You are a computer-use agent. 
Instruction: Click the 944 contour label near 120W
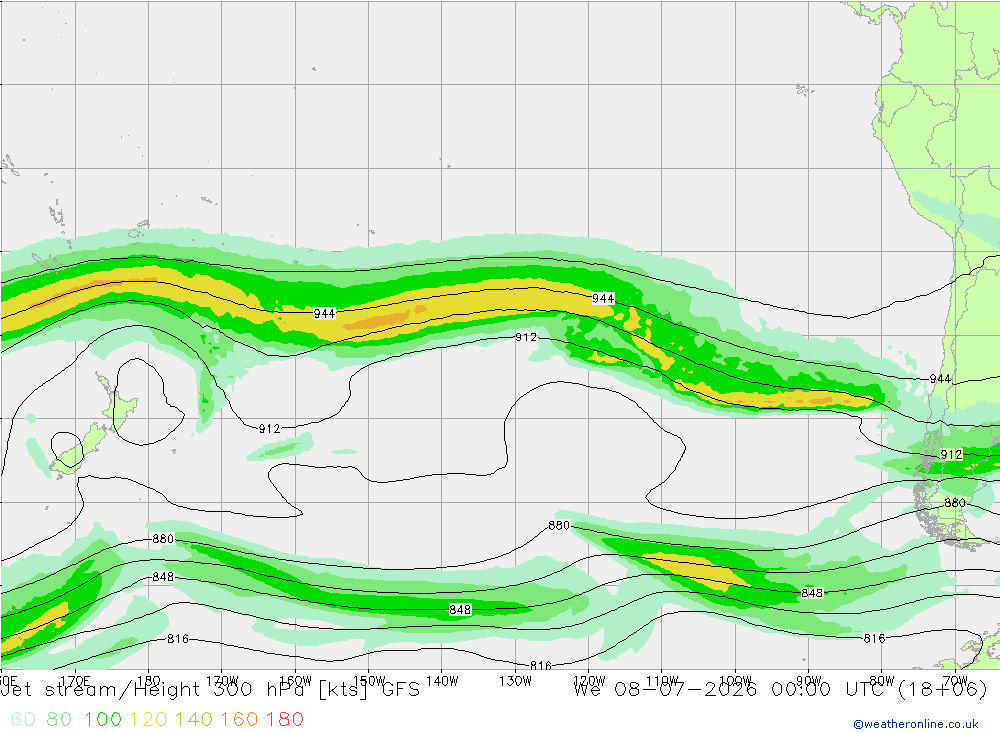coord(603,299)
